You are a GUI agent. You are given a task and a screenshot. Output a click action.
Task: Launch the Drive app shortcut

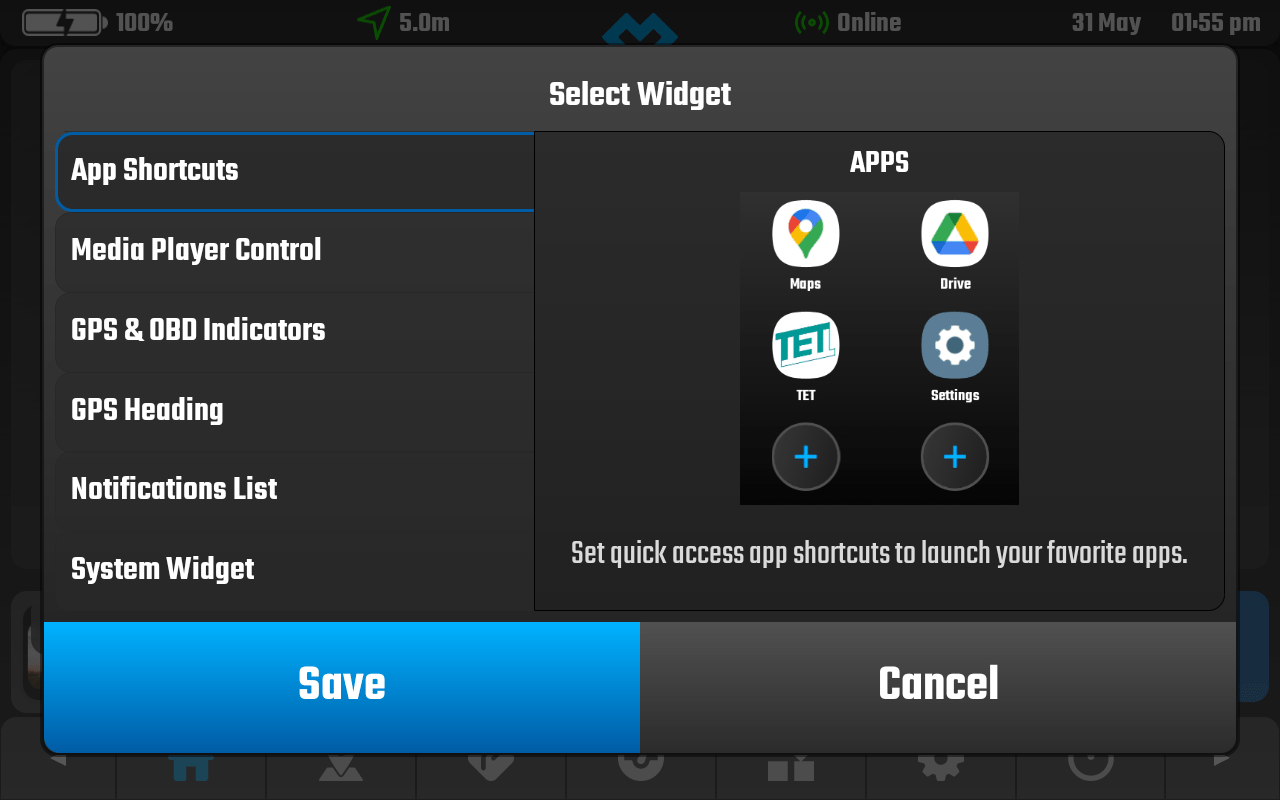tap(954, 234)
